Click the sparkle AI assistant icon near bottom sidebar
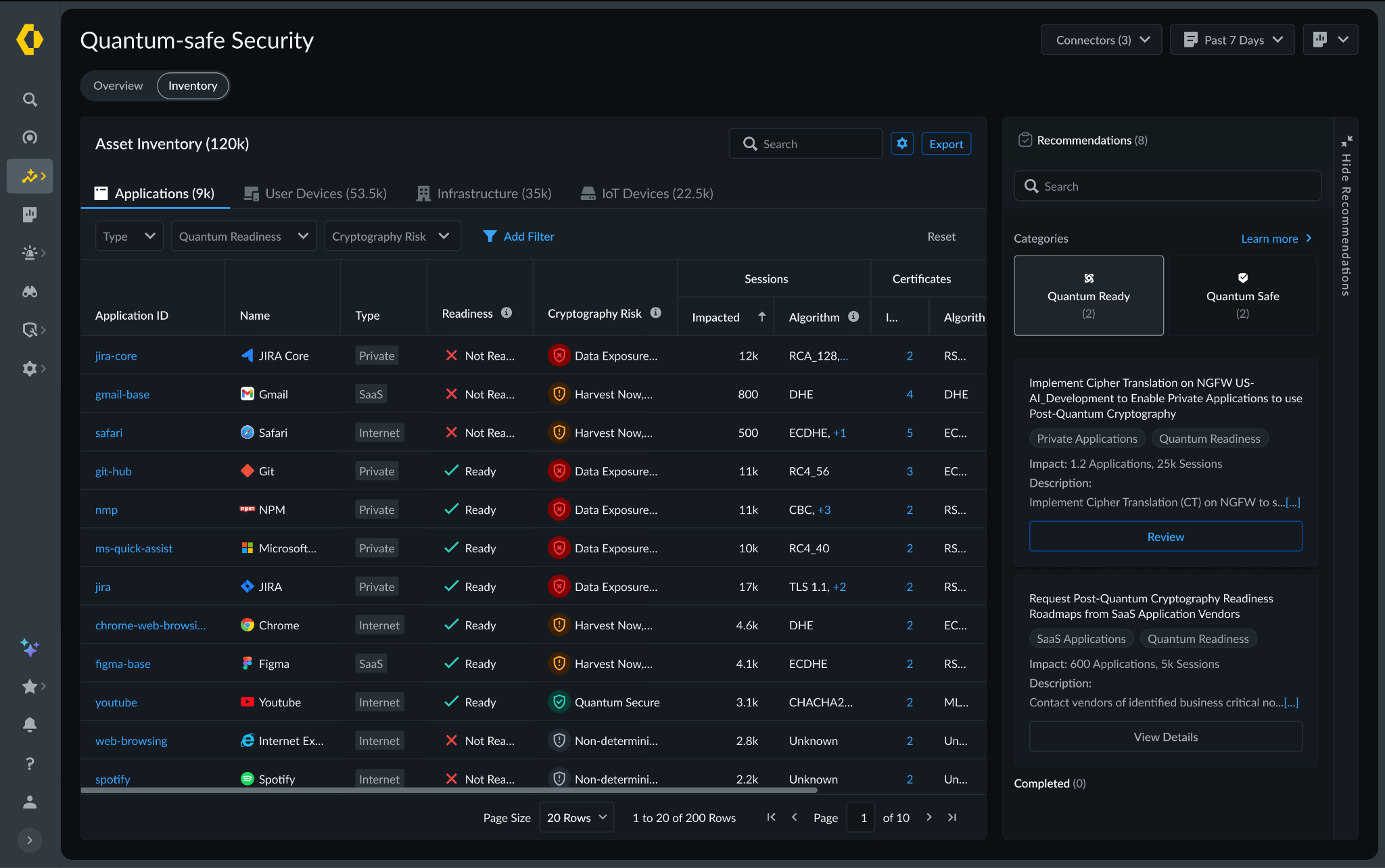Image resolution: width=1385 pixels, height=868 pixels. point(30,648)
